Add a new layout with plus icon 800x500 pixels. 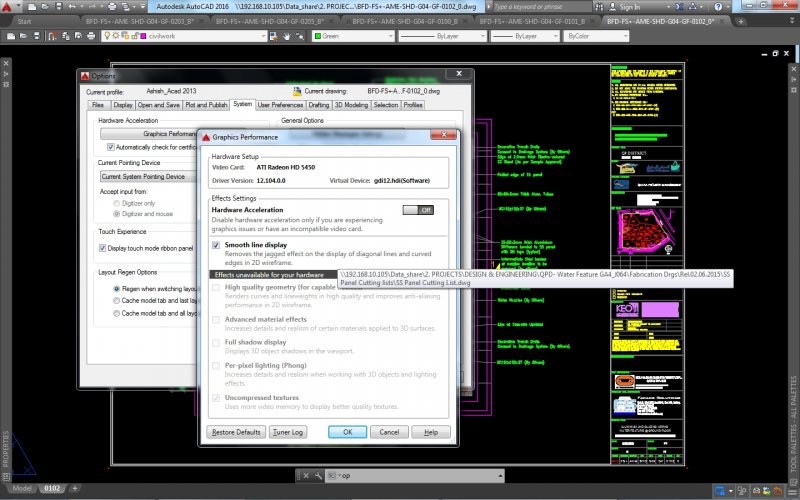click(75, 488)
